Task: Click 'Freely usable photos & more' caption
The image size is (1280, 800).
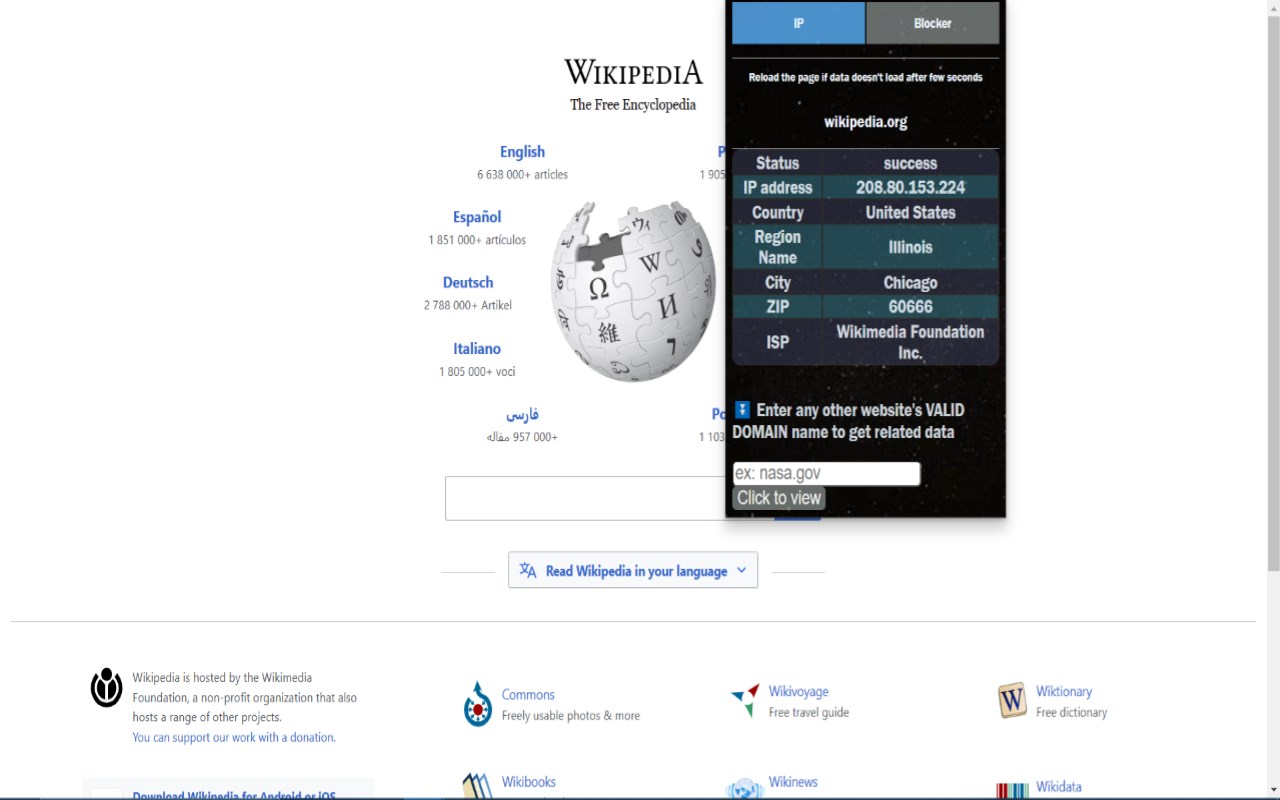Action: coord(570,716)
